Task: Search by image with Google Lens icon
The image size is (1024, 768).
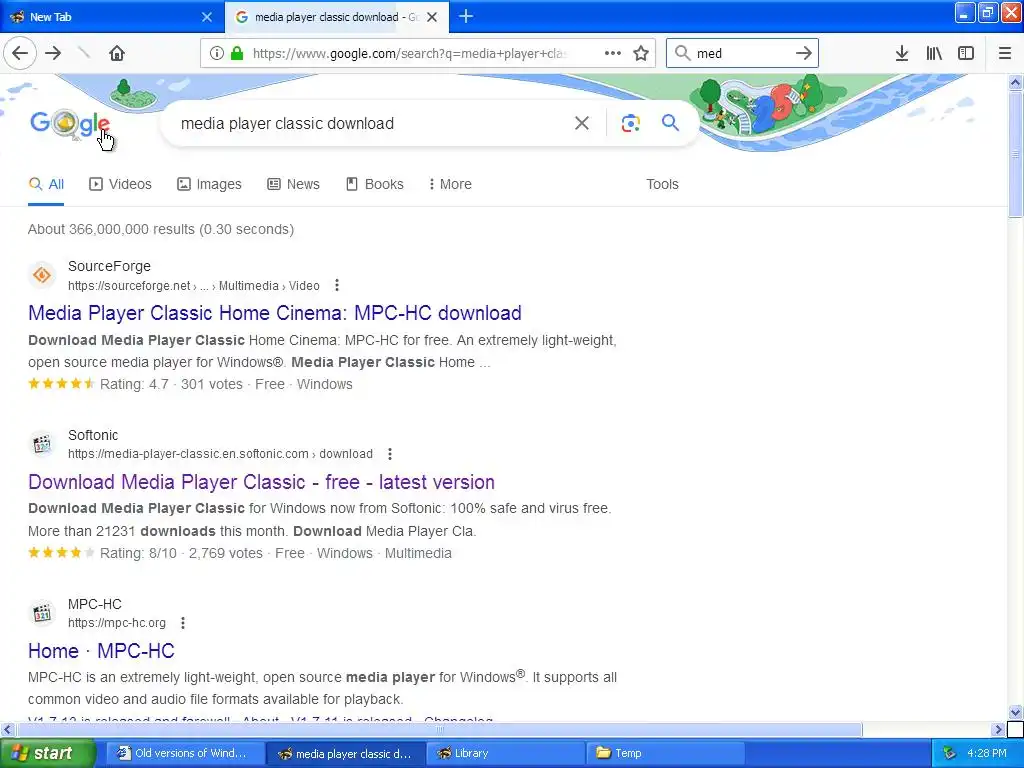Action: (x=630, y=123)
